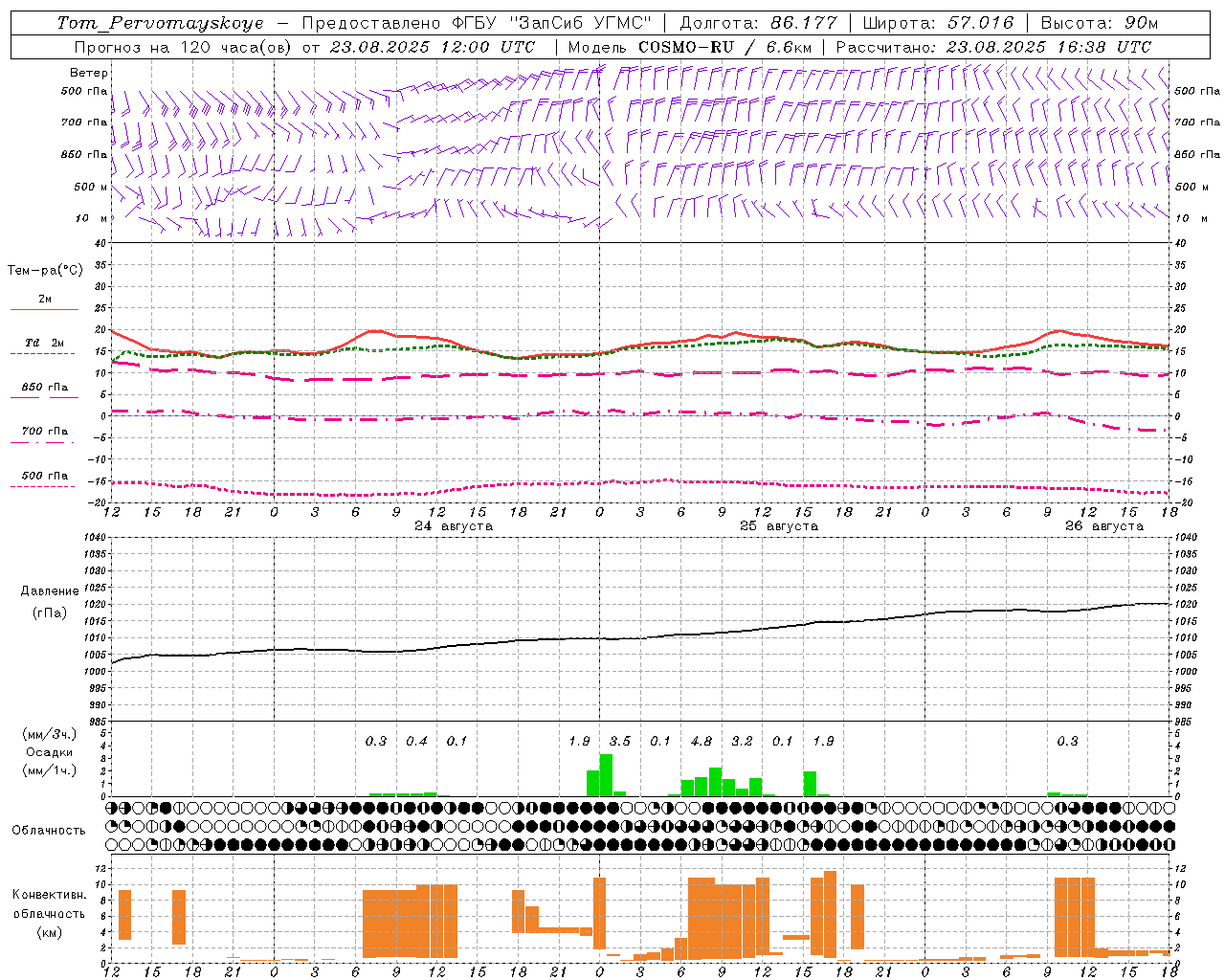Click the (гПа) unit under Давление

point(50,613)
